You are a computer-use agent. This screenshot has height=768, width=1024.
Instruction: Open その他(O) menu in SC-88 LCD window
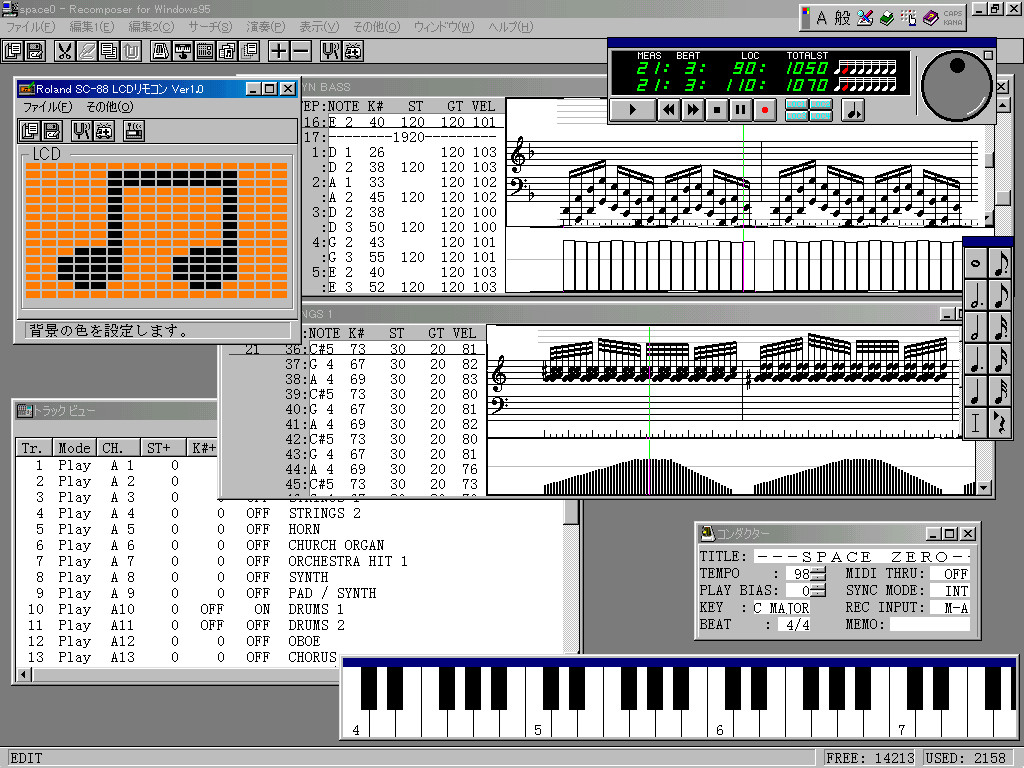click(109, 106)
